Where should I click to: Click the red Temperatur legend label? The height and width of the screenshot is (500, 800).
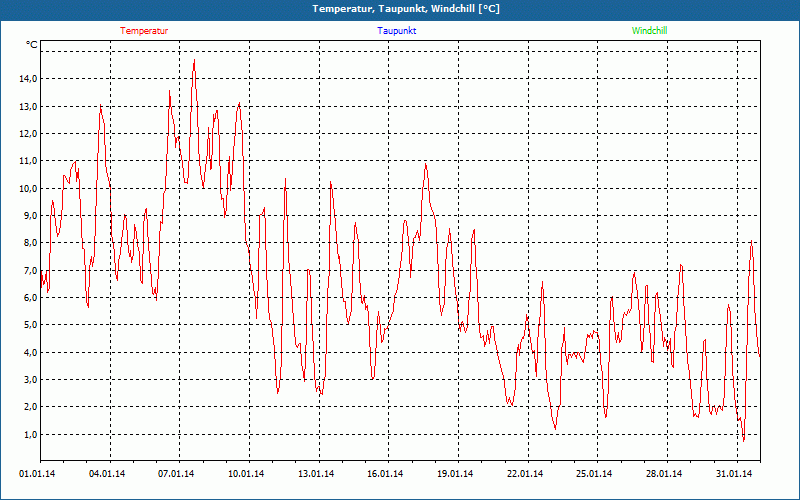[x=144, y=31]
